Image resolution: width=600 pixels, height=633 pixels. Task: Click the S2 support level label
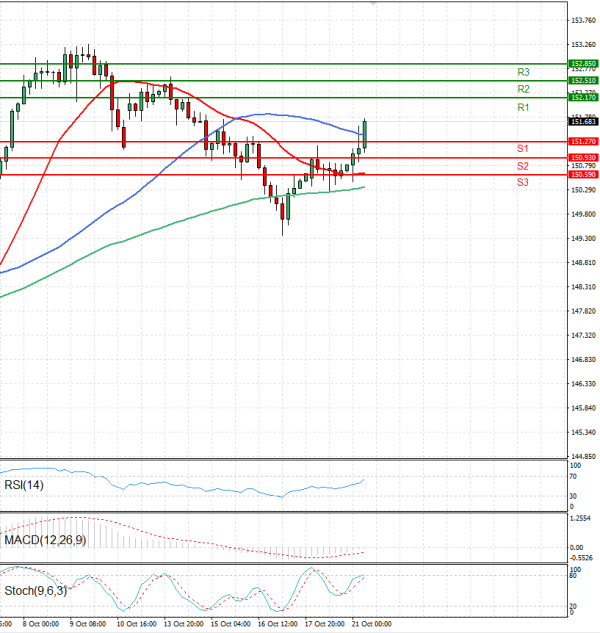(x=523, y=166)
